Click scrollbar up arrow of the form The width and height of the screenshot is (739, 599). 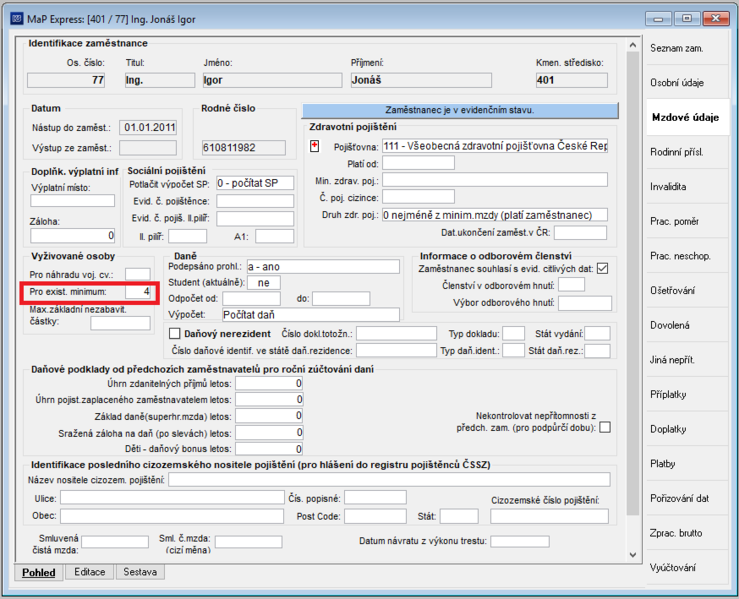point(633,45)
